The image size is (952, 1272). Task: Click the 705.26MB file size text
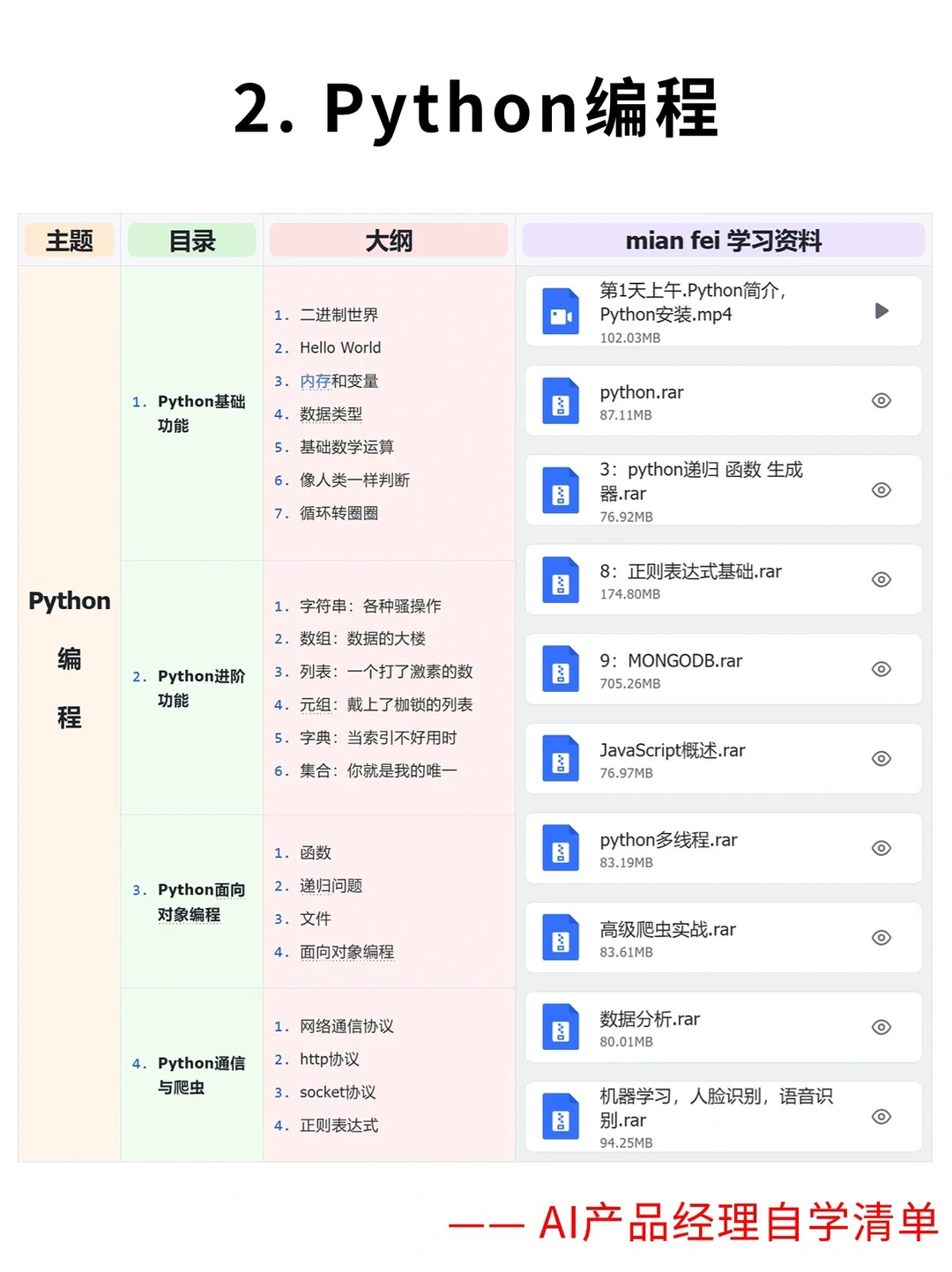(x=630, y=684)
